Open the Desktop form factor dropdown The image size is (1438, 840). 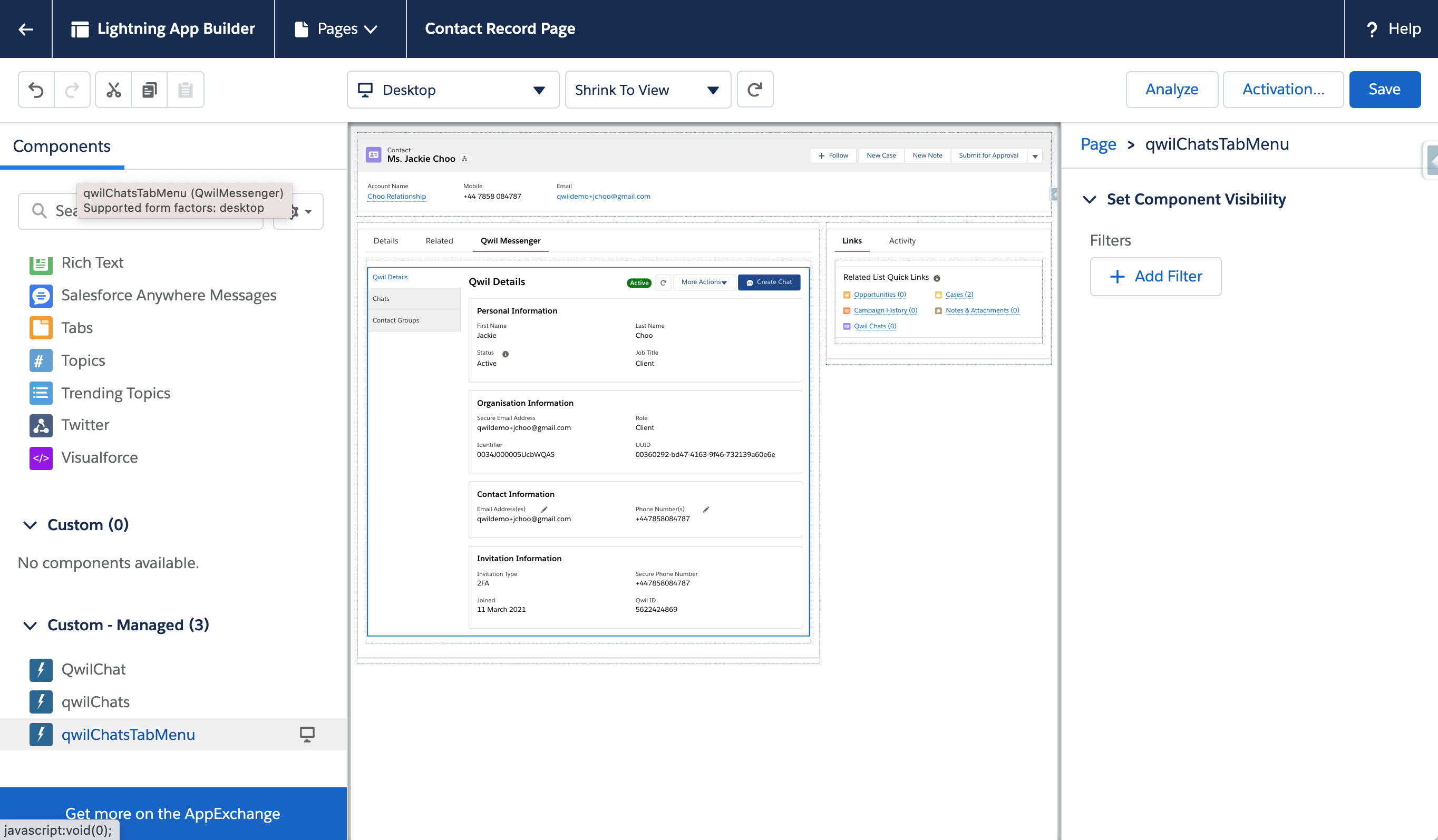point(453,90)
